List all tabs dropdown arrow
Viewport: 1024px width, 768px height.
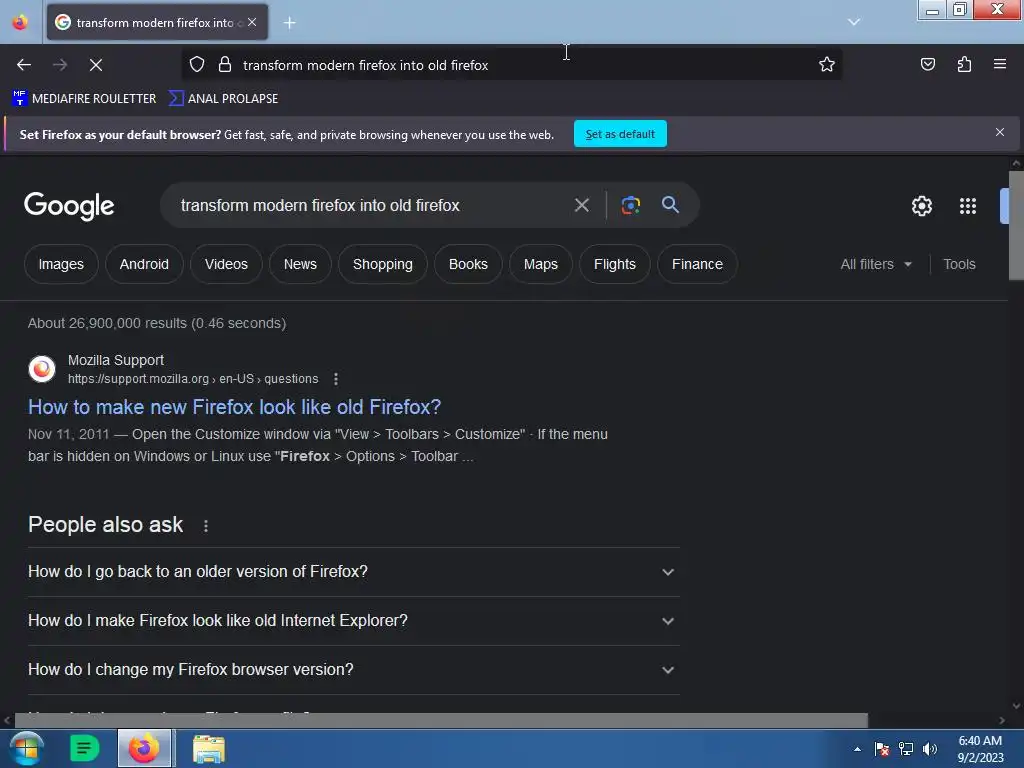click(854, 22)
